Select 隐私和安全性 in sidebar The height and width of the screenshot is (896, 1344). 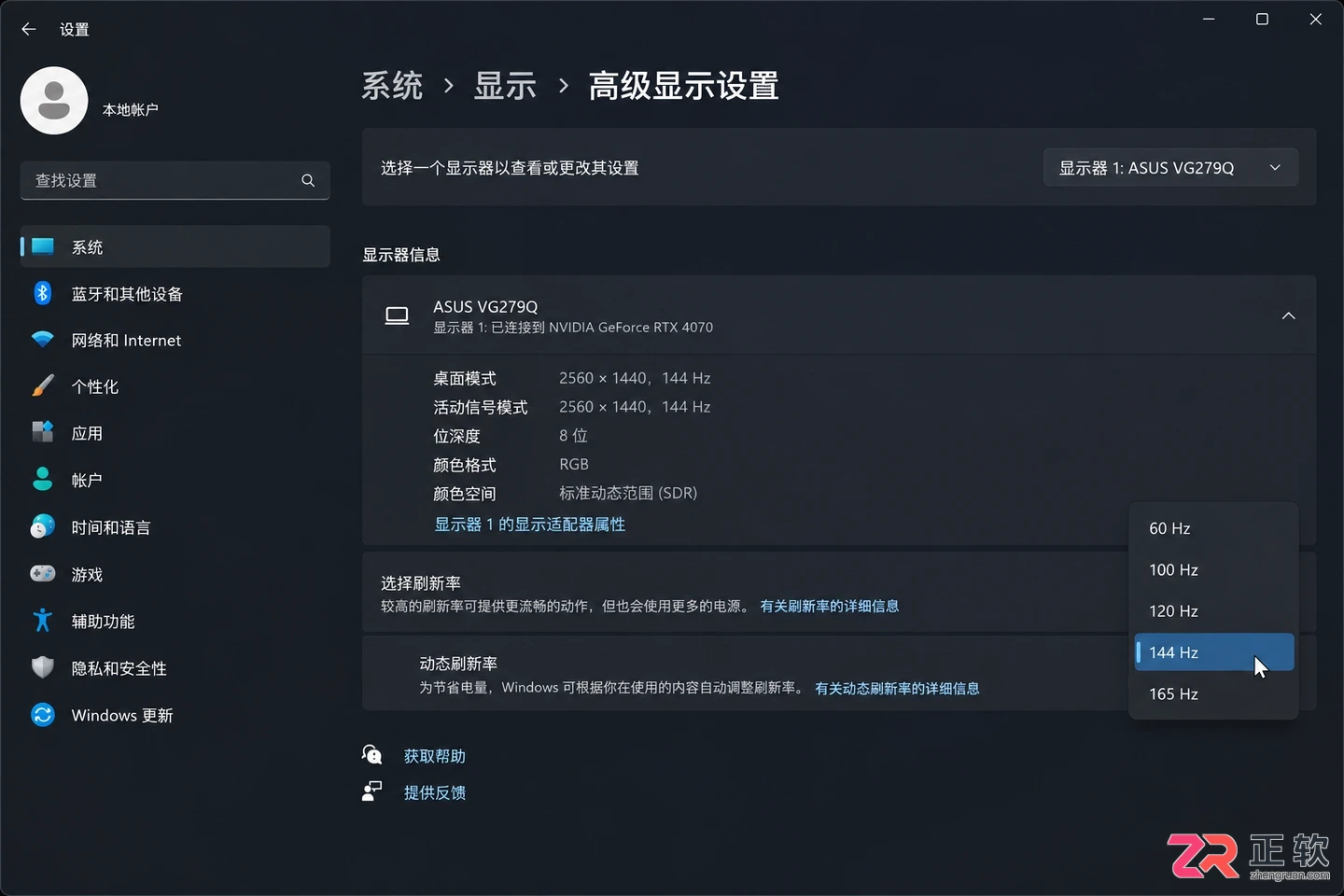point(175,667)
